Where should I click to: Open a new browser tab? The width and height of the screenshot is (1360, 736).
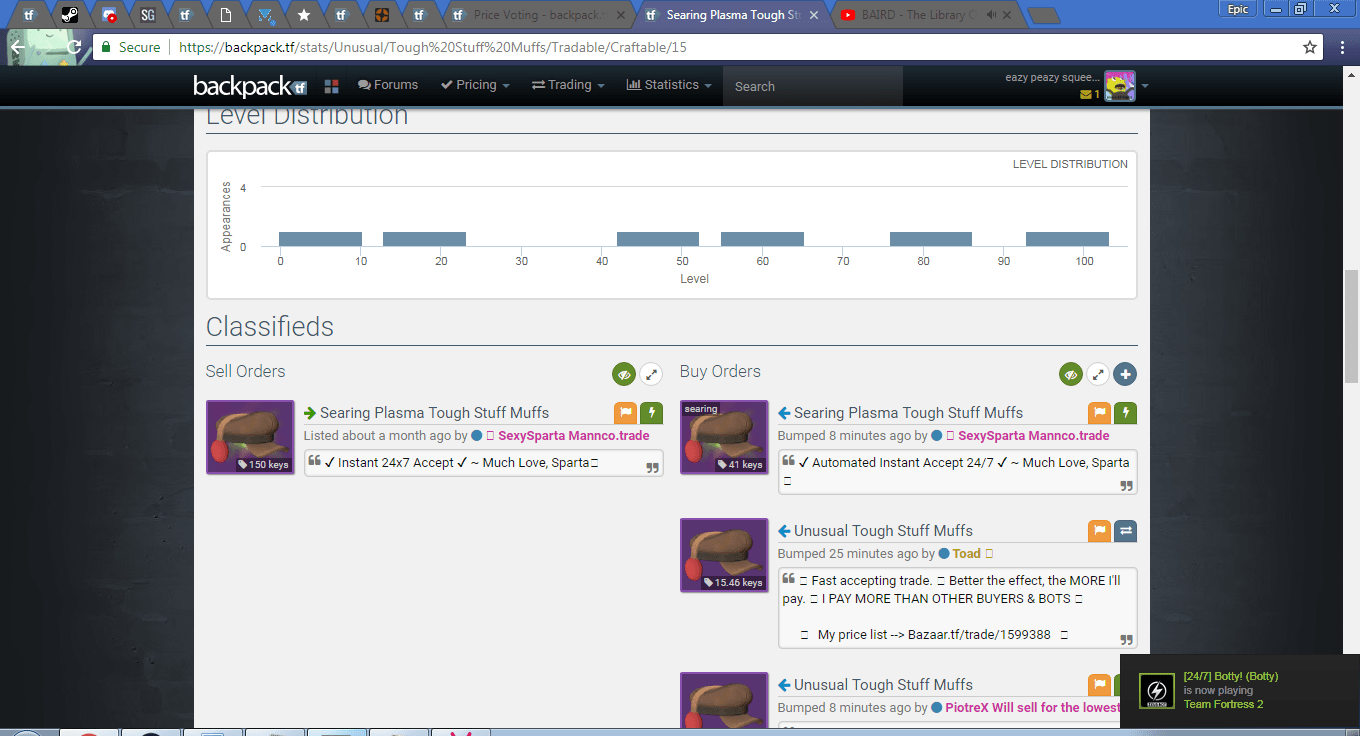tap(1043, 15)
